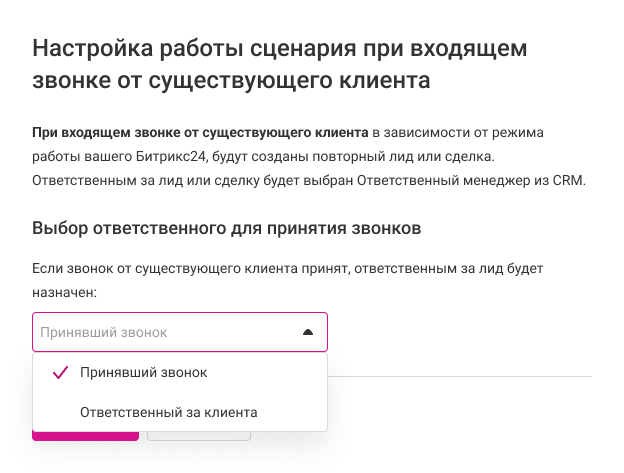
Task: Select the Принявший звонок option
Action: [x=143, y=372]
